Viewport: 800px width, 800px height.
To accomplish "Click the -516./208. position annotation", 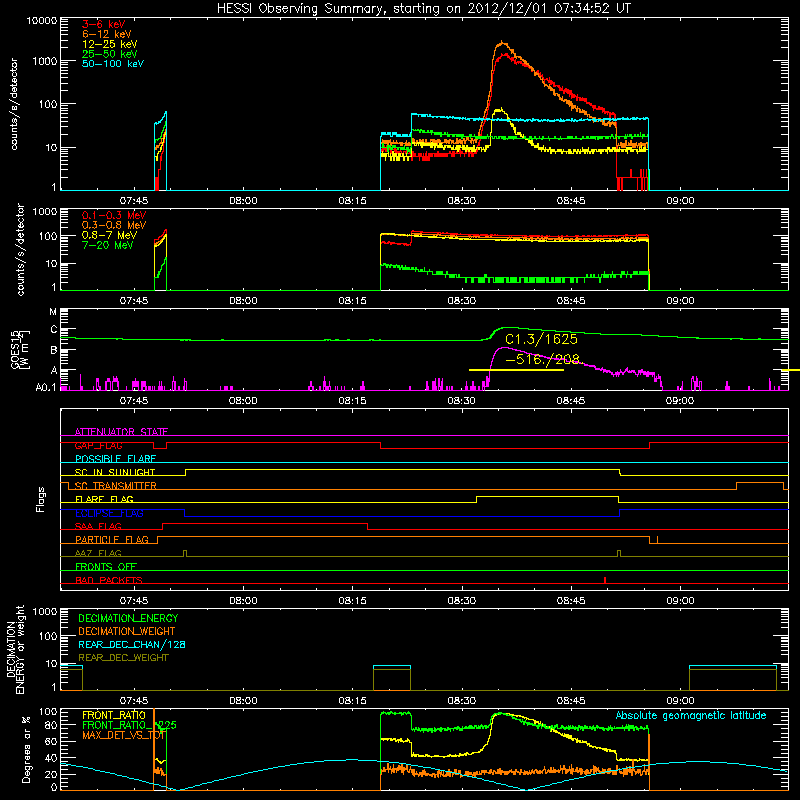I will point(543,359).
